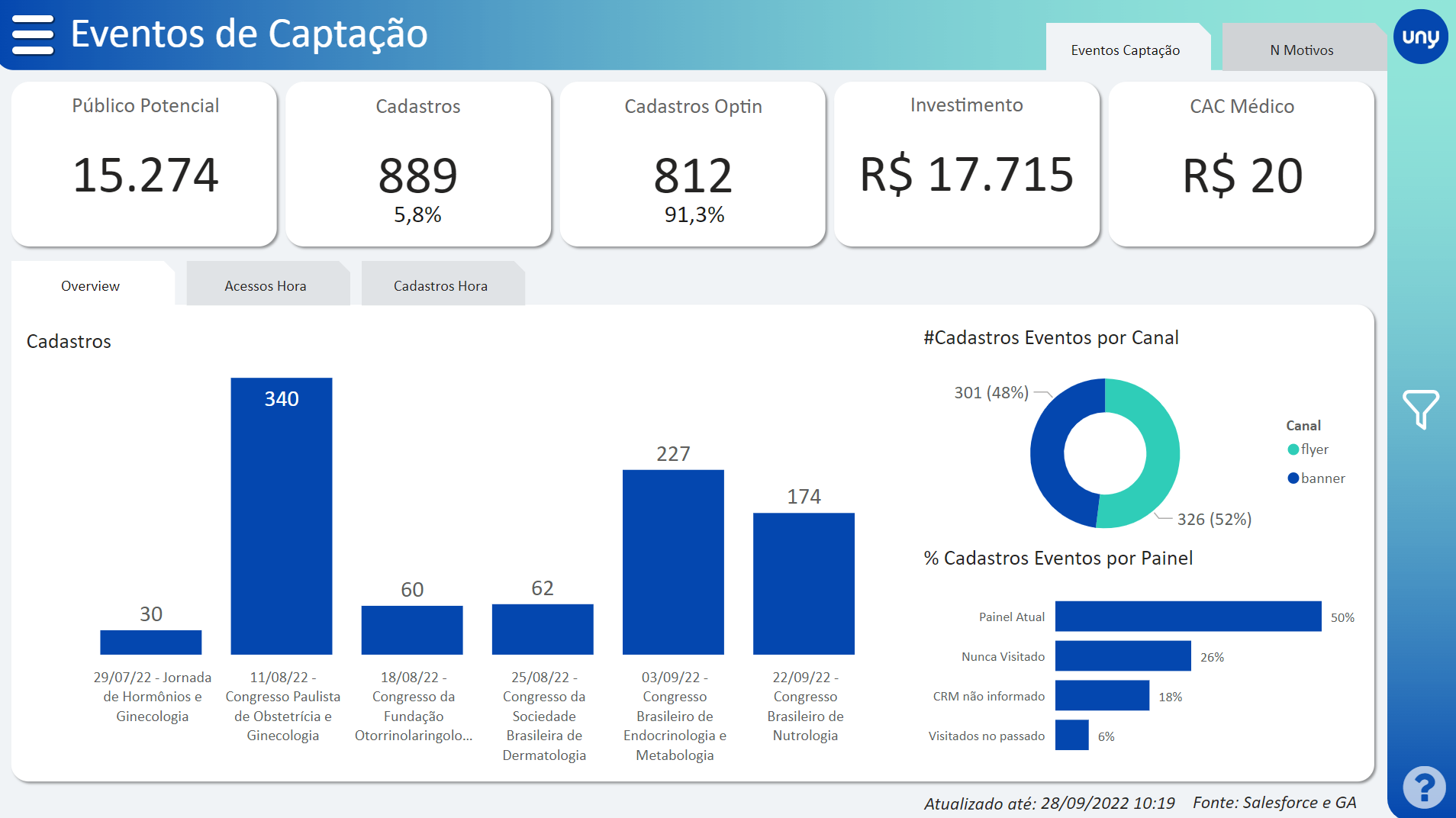Image resolution: width=1456 pixels, height=818 pixels.
Task: Select the Overview tab
Action: pos(90,285)
